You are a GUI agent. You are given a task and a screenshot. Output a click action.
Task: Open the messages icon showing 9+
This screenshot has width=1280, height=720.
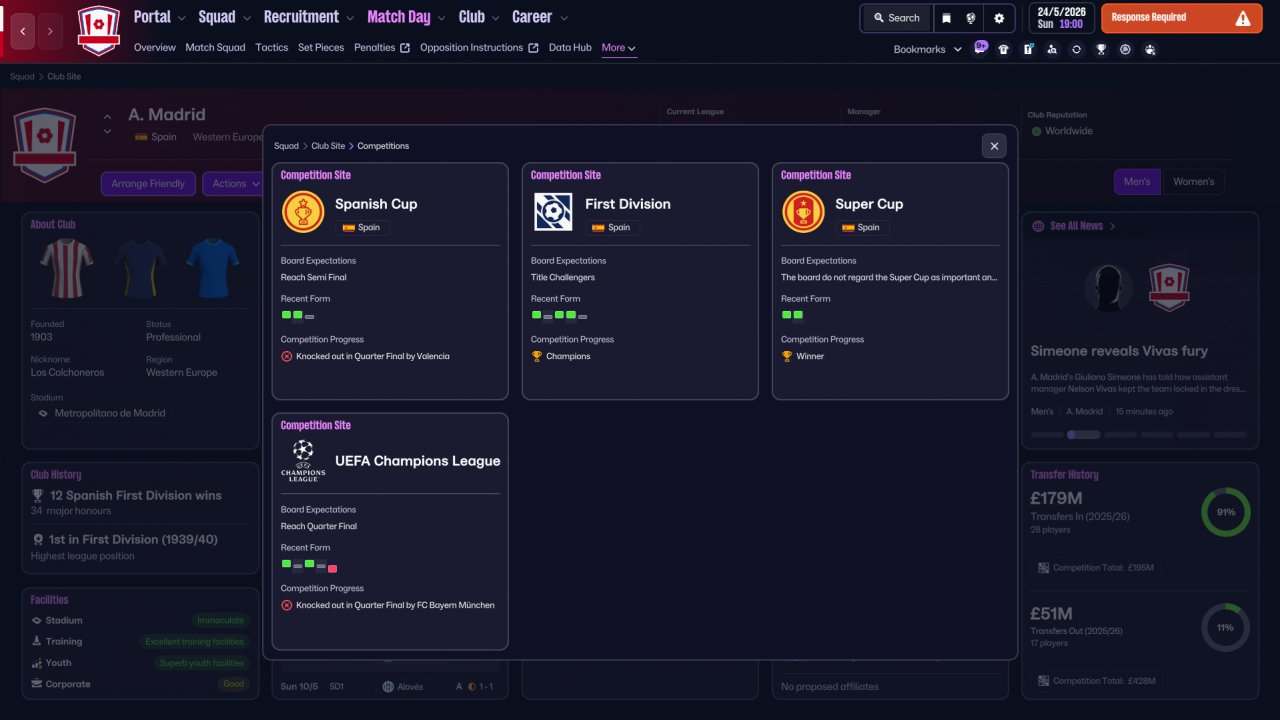980,48
